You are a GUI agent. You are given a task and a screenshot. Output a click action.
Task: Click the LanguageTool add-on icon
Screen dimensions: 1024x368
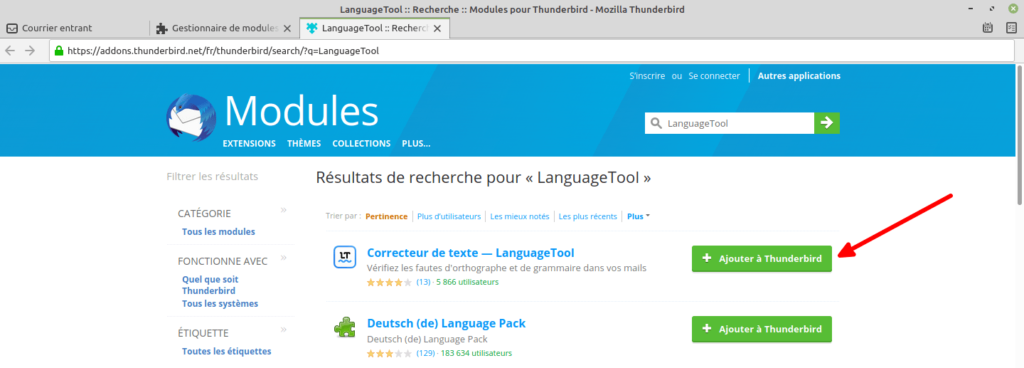[x=344, y=257]
